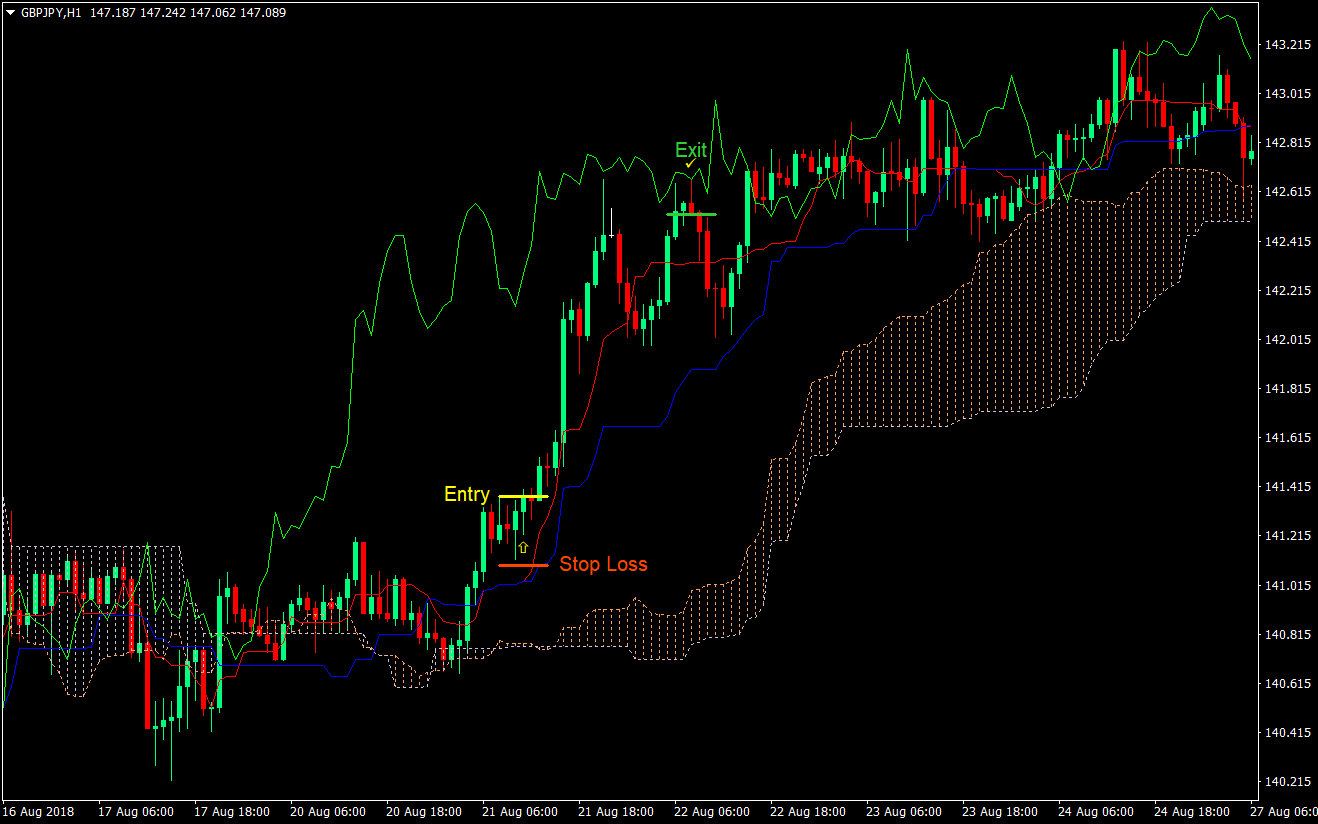Select the yellow Entry horizontal line
Screen dimensions: 1318x824
coord(519,497)
